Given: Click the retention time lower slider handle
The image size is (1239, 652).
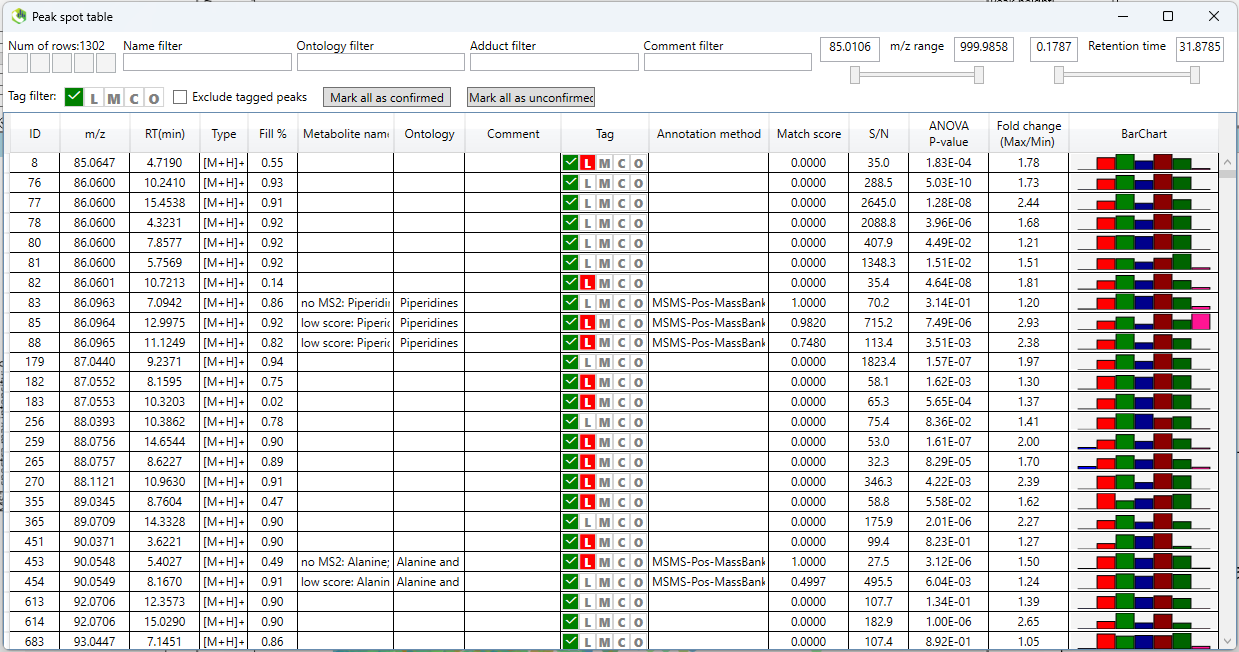Looking at the screenshot, I should (x=1059, y=74).
